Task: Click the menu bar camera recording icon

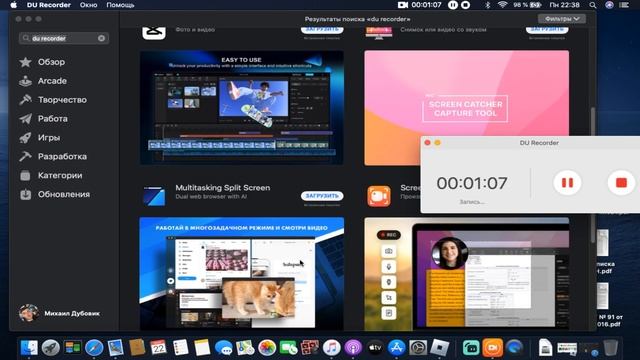Action: pyautogui.click(x=403, y=5)
